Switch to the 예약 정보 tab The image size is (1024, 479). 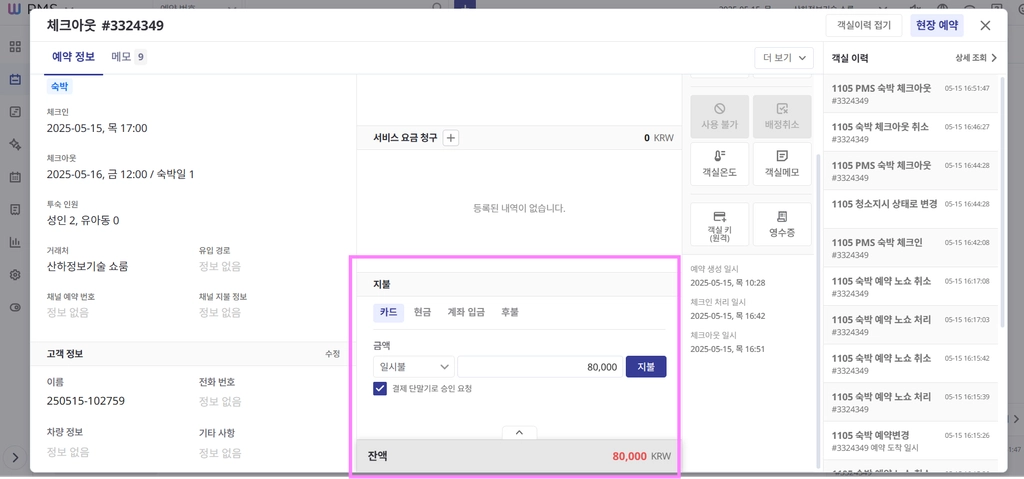(74, 57)
